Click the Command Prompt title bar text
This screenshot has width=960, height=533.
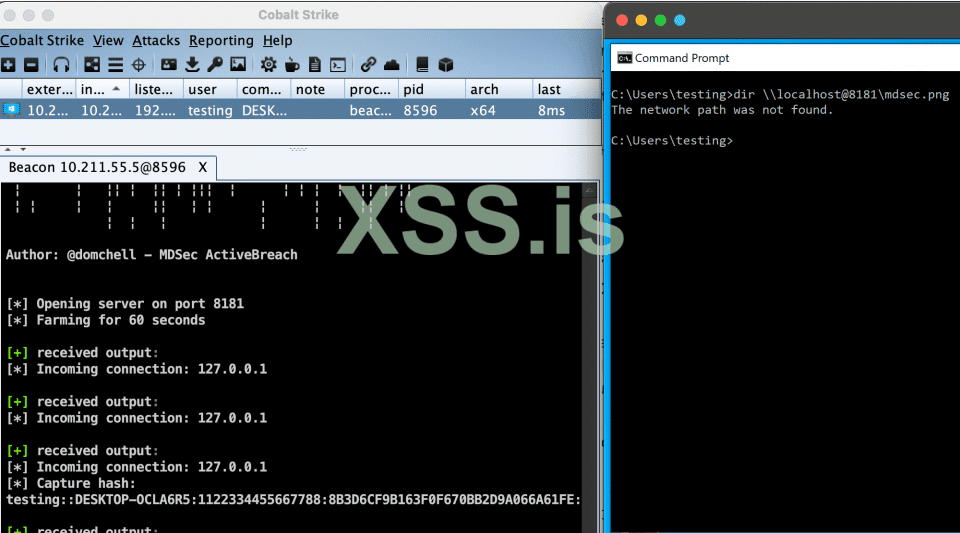tap(682, 58)
